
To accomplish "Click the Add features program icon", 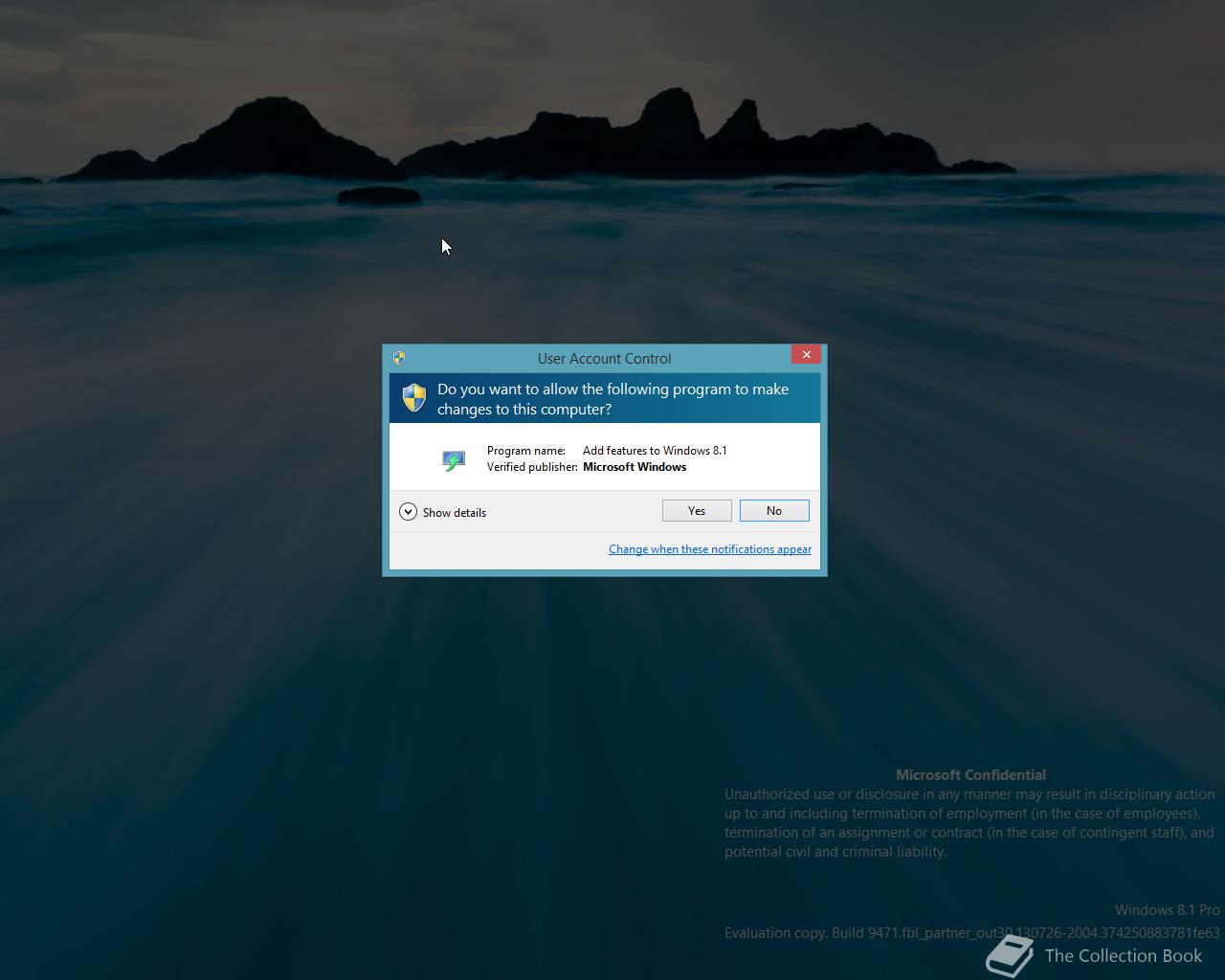I will [454, 460].
